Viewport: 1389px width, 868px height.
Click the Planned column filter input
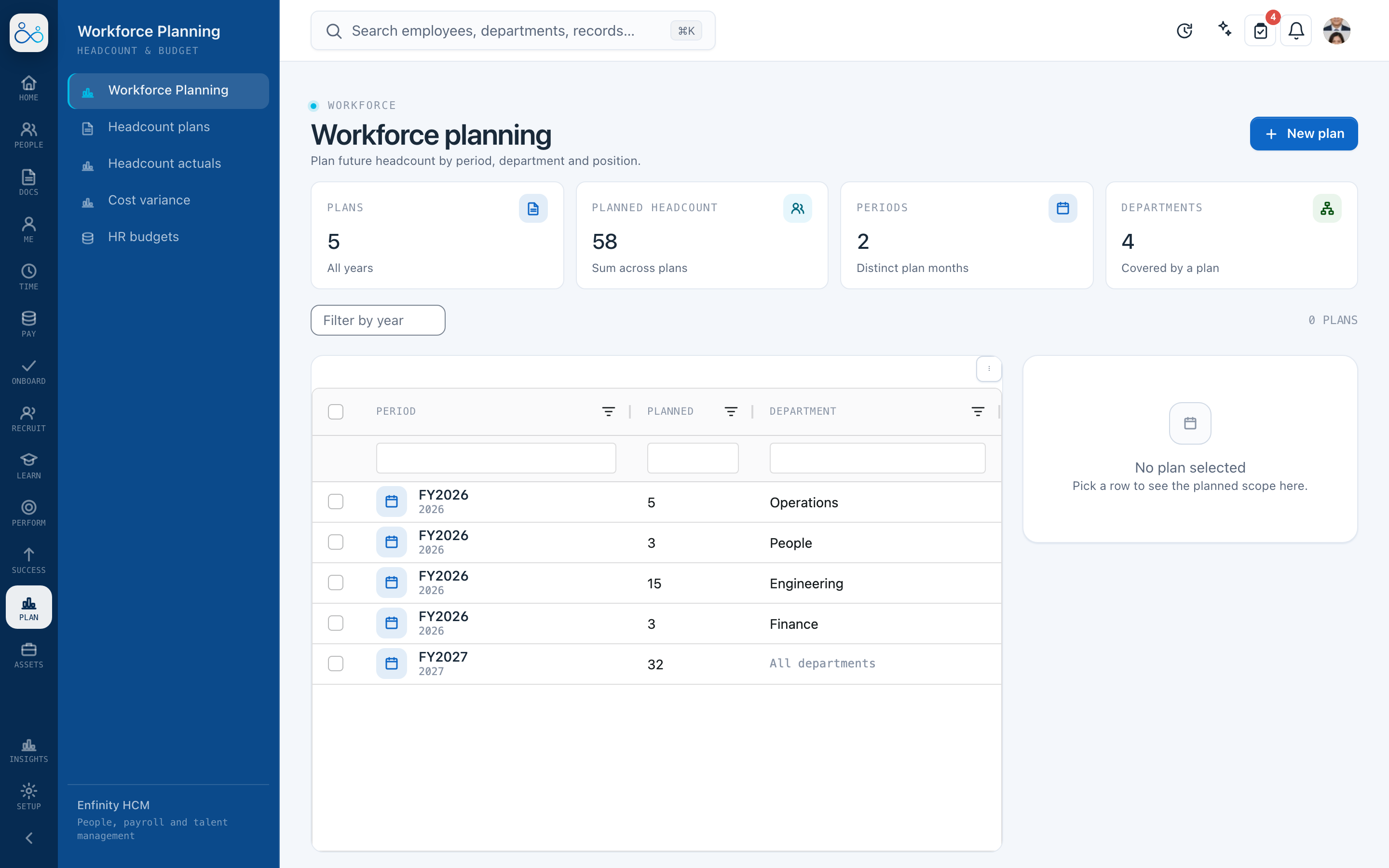point(693,458)
